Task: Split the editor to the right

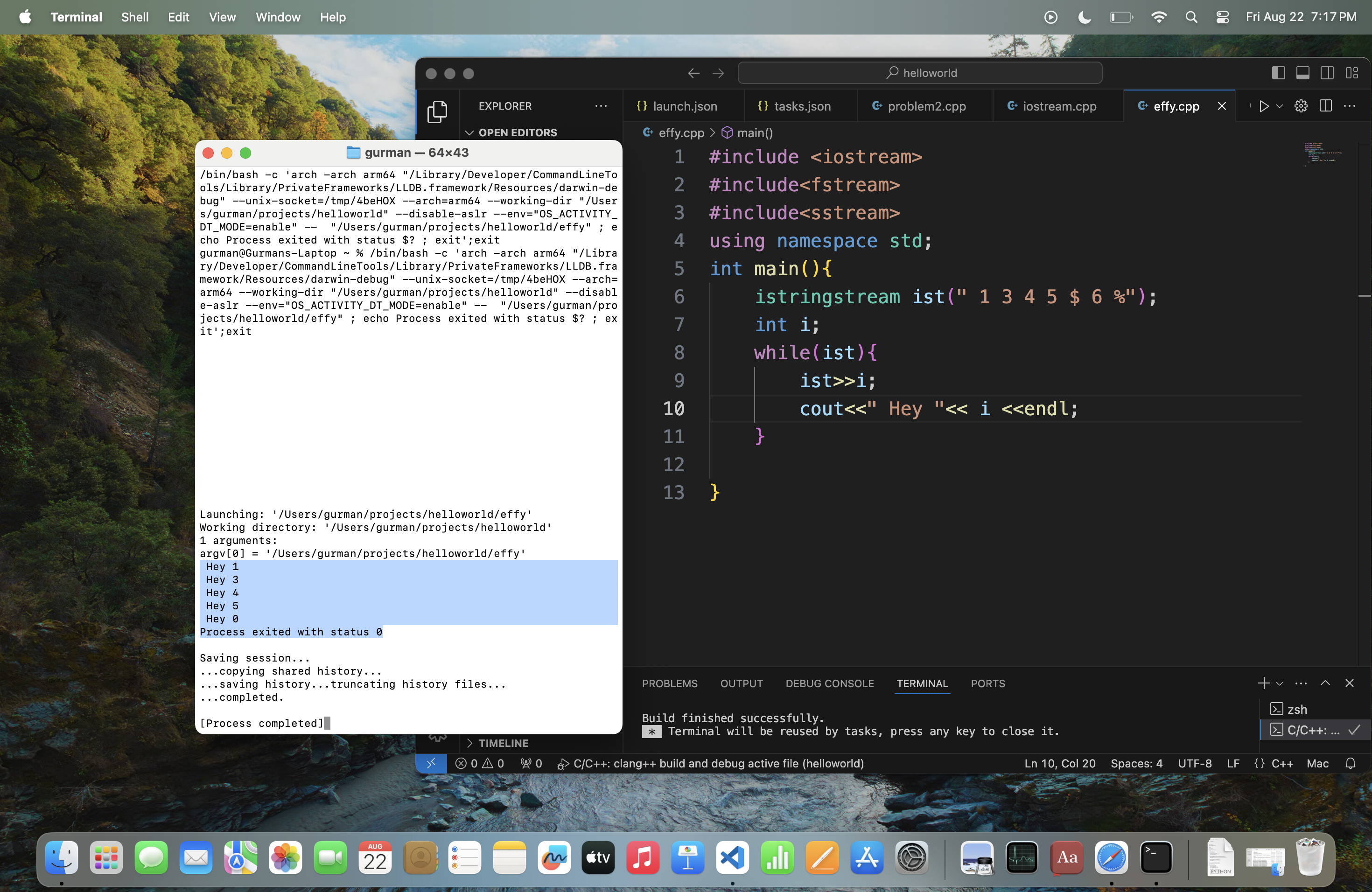Action: tap(1325, 106)
